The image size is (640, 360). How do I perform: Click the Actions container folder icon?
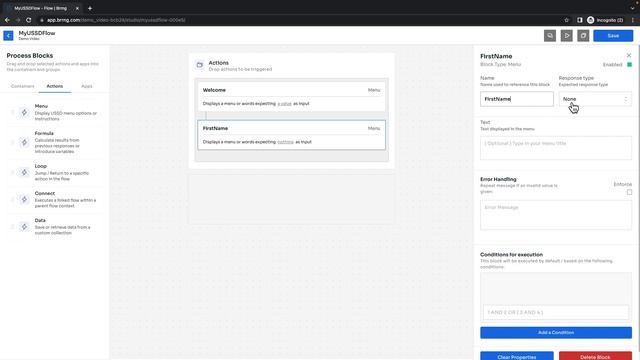pyautogui.click(x=200, y=65)
